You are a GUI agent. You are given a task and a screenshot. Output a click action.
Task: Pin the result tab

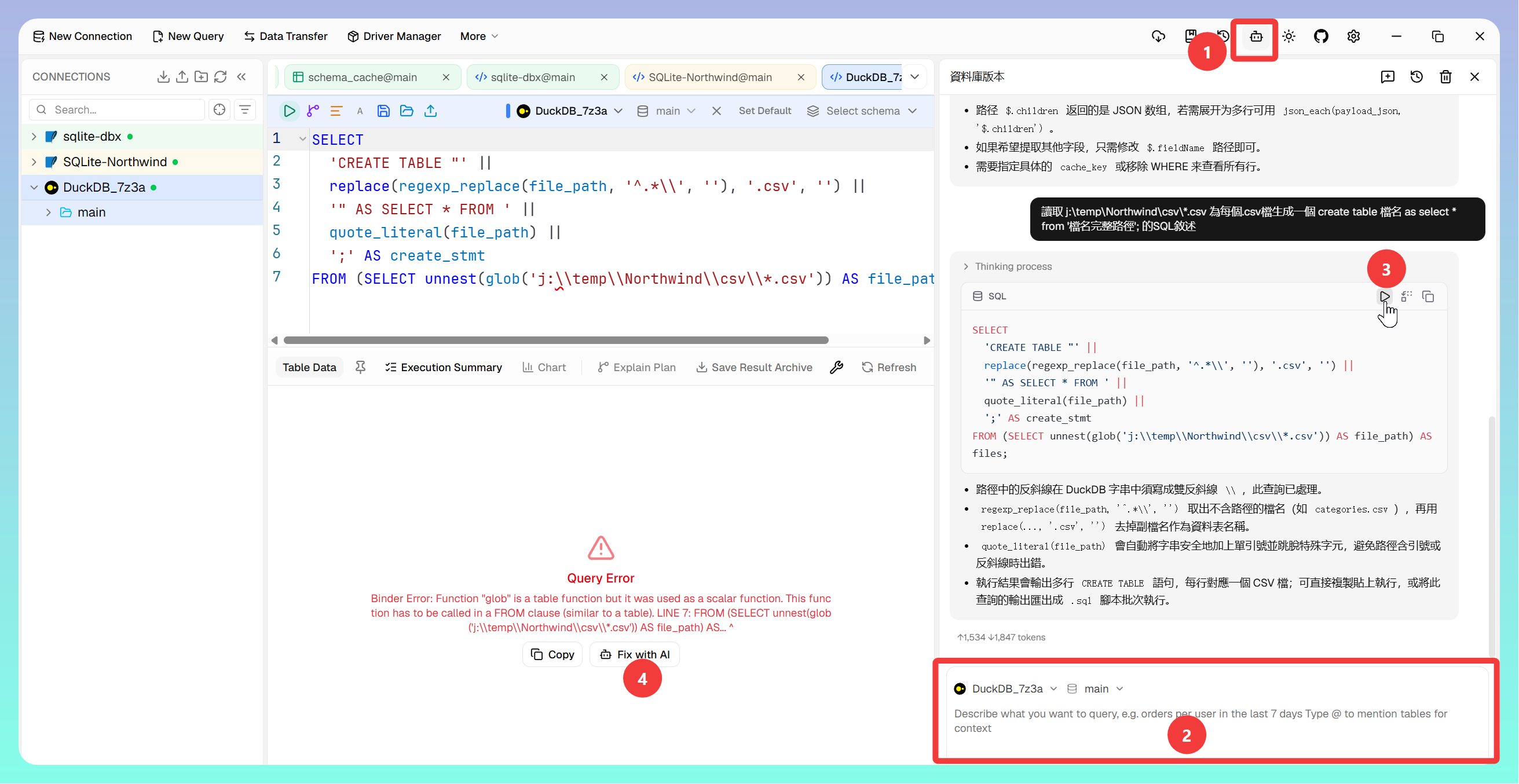[360, 367]
